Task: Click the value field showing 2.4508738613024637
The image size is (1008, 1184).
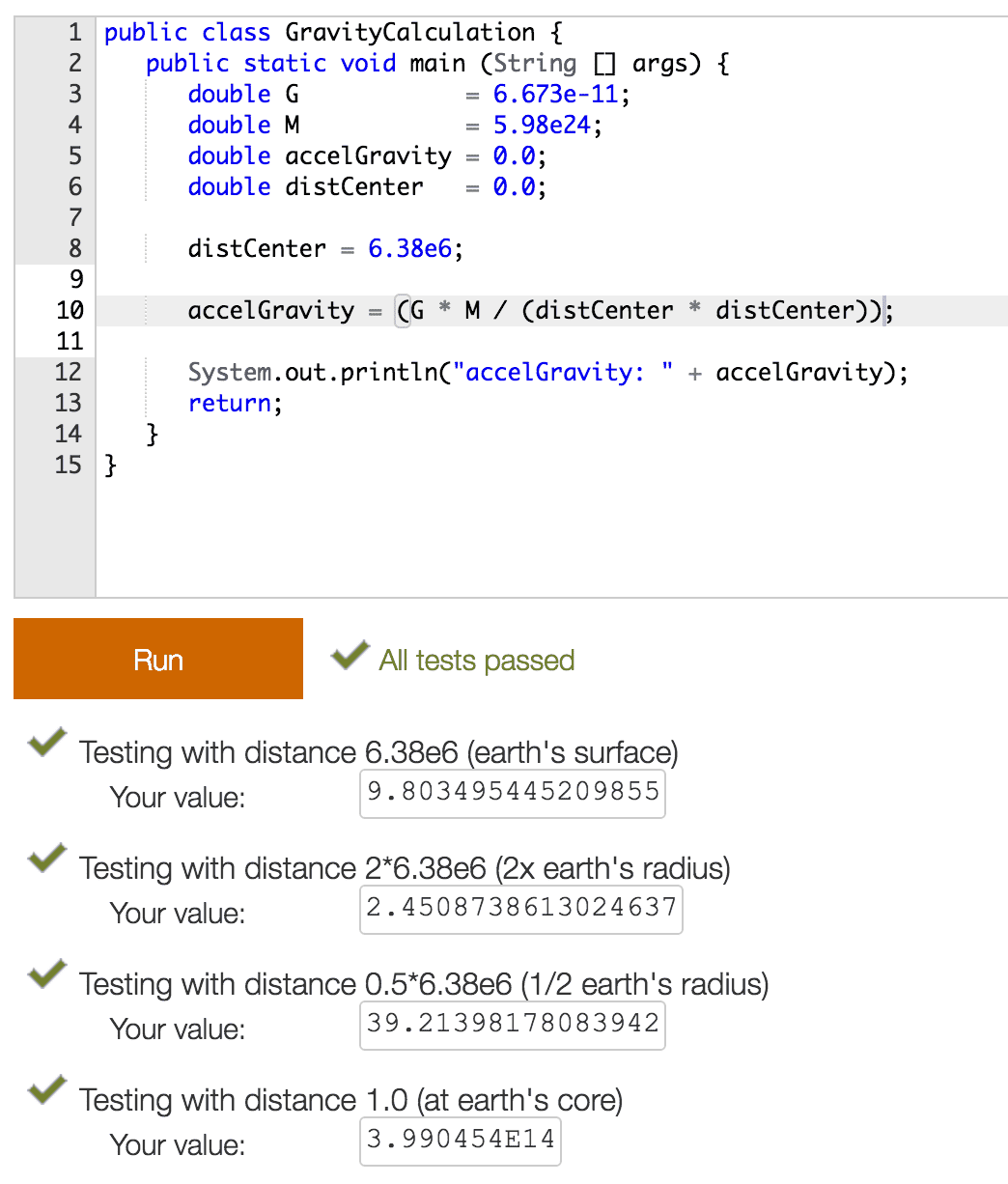Action: coord(521,909)
